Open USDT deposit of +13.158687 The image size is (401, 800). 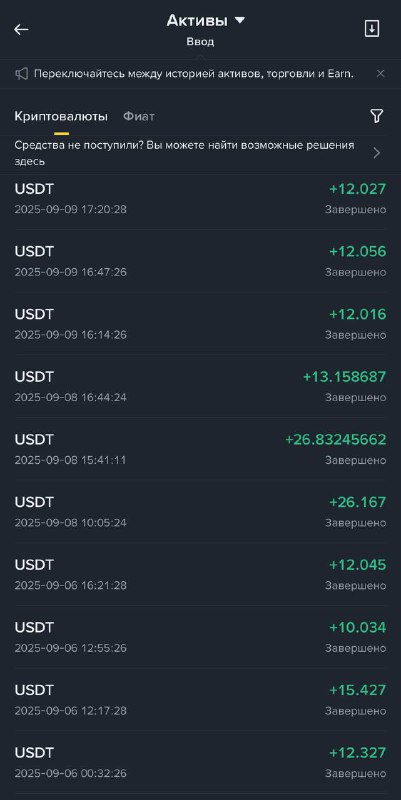pos(200,387)
